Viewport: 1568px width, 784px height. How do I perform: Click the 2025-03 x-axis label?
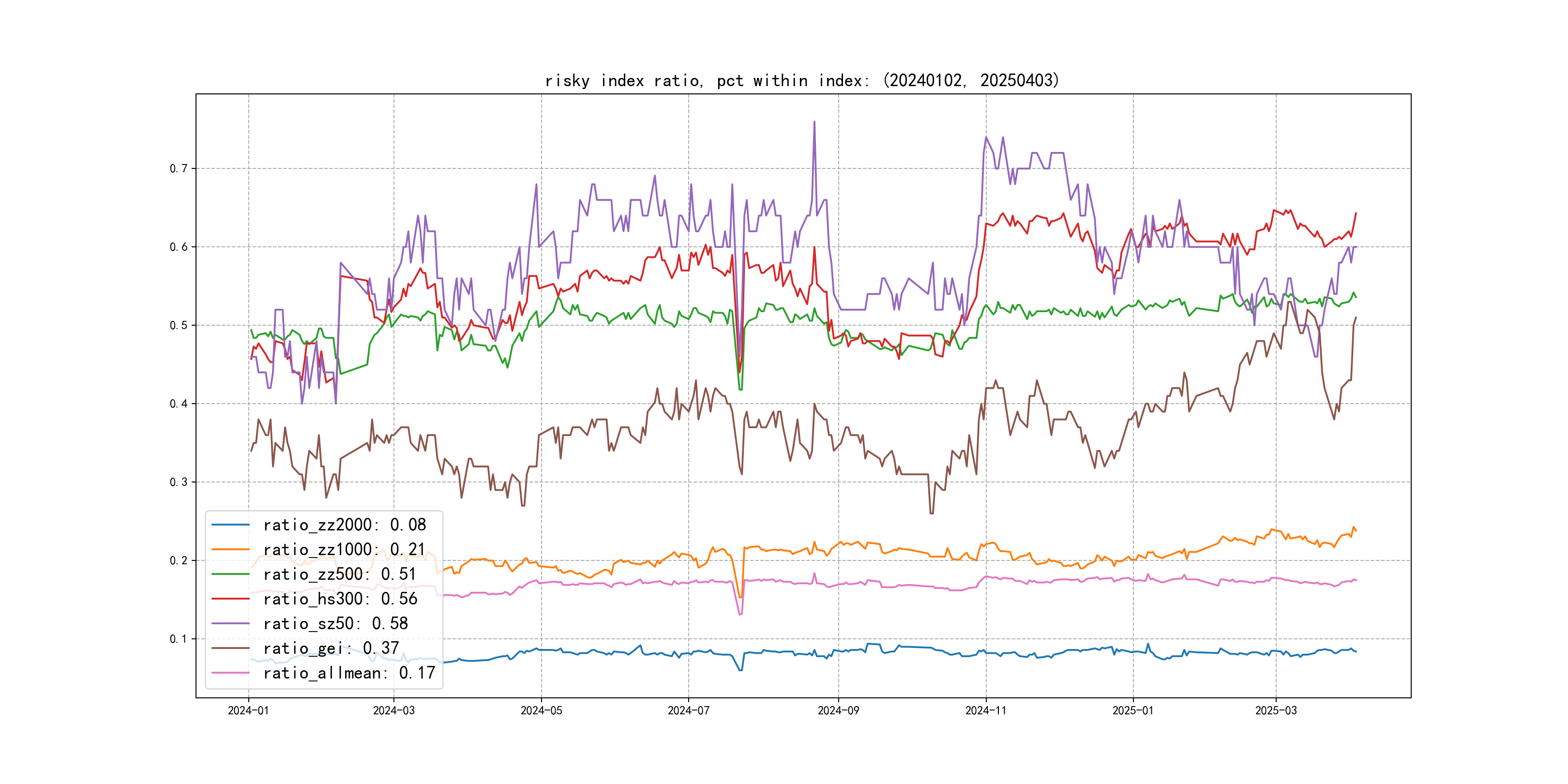pyautogui.click(x=1276, y=710)
